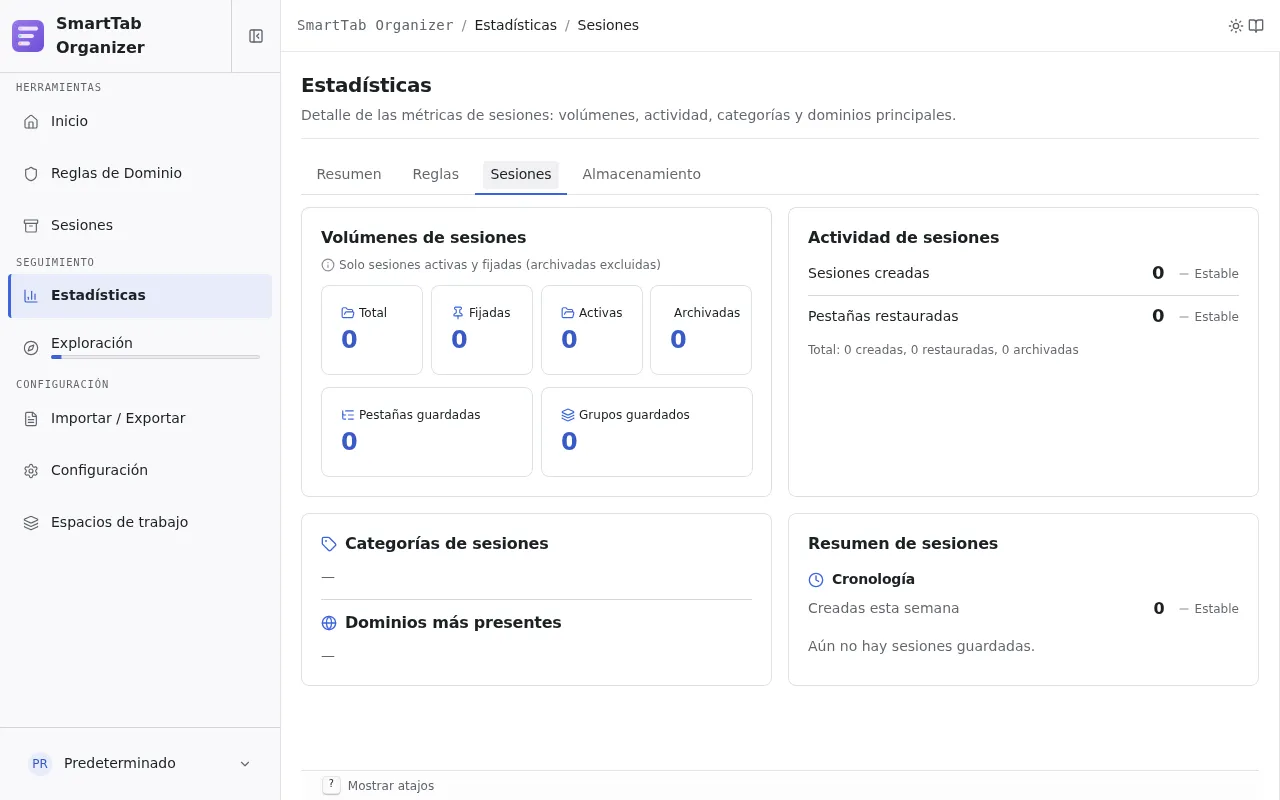Click the folder icon in the Activas card
1280x800 pixels.
pos(568,313)
